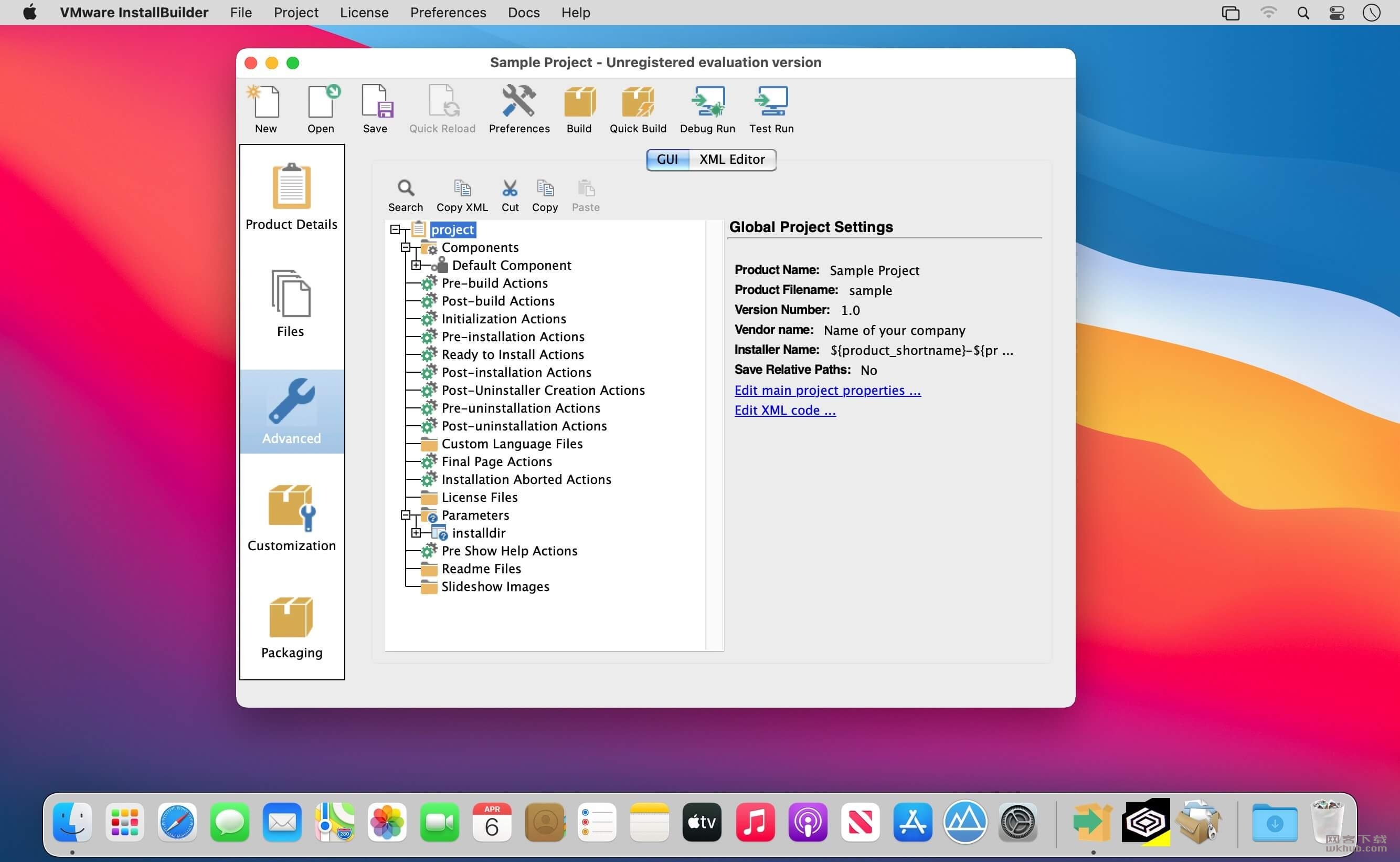The height and width of the screenshot is (862, 1400).
Task: Open Product Details section
Action: coord(292,197)
